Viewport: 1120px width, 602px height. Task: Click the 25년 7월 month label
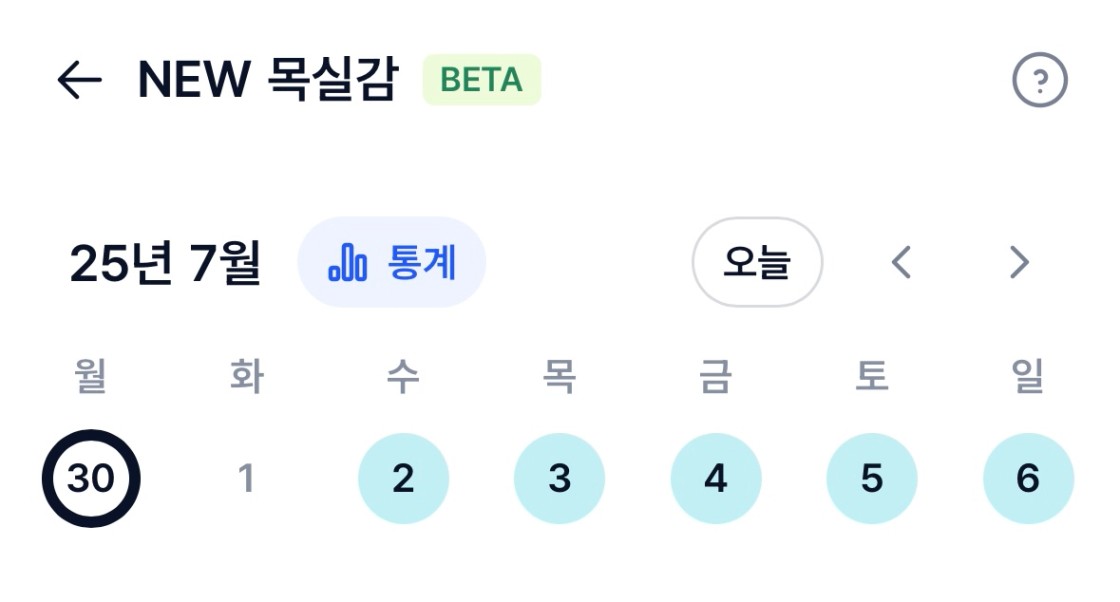(x=166, y=263)
